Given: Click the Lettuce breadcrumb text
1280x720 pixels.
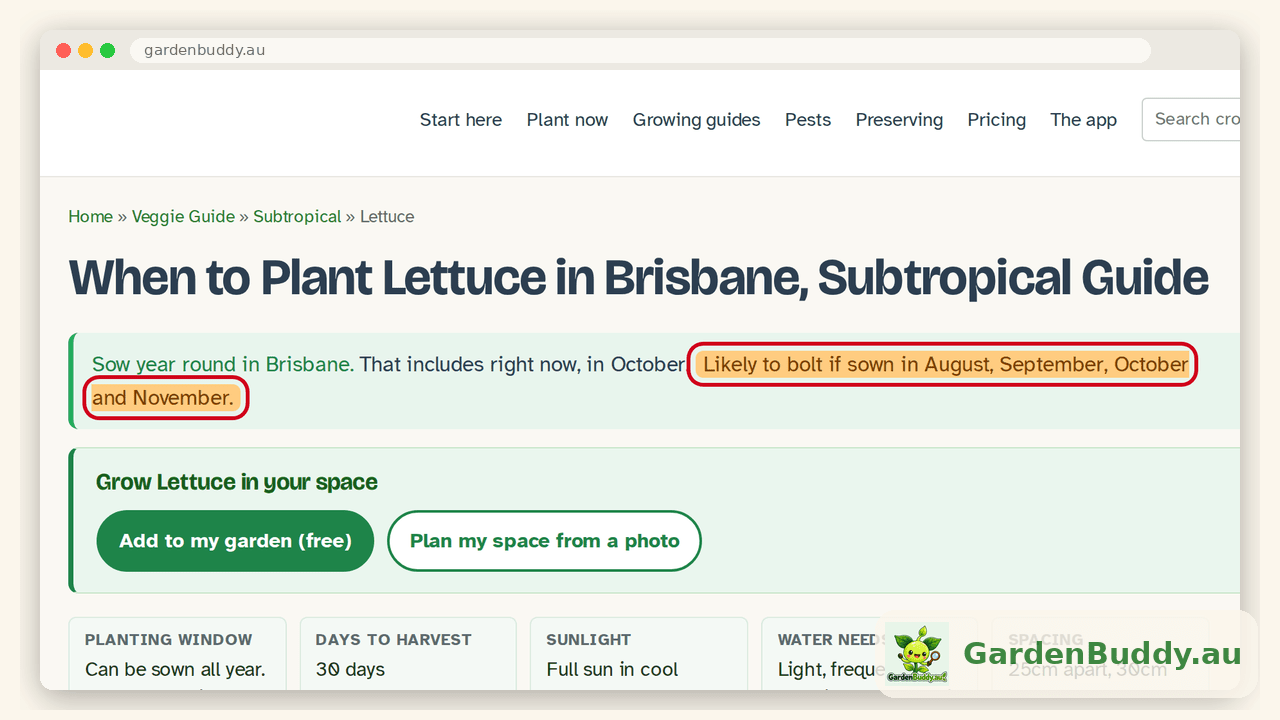Looking at the screenshot, I should click(387, 216).
